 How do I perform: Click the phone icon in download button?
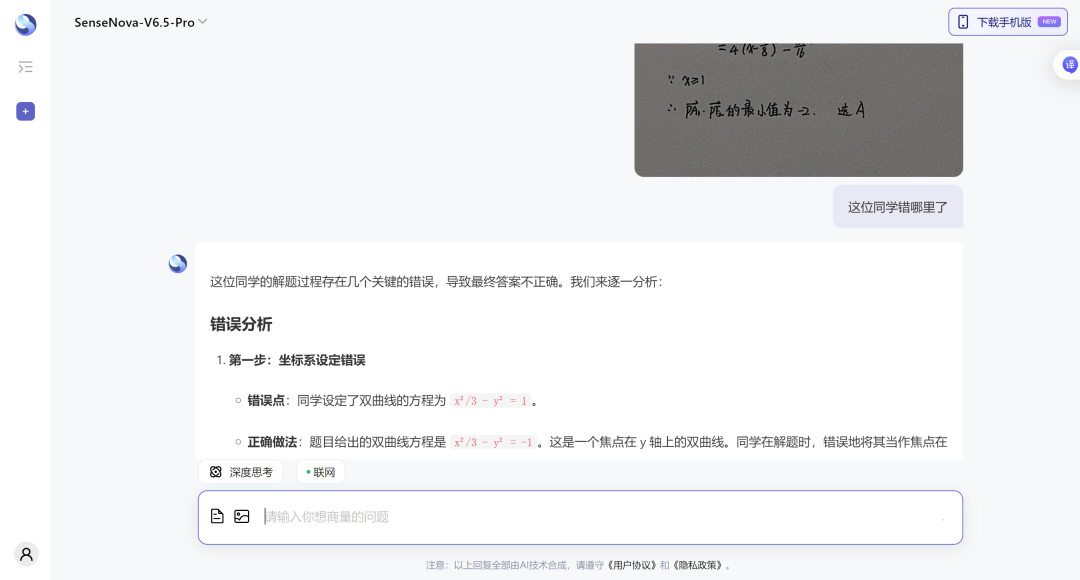click(x=963, y=22)
